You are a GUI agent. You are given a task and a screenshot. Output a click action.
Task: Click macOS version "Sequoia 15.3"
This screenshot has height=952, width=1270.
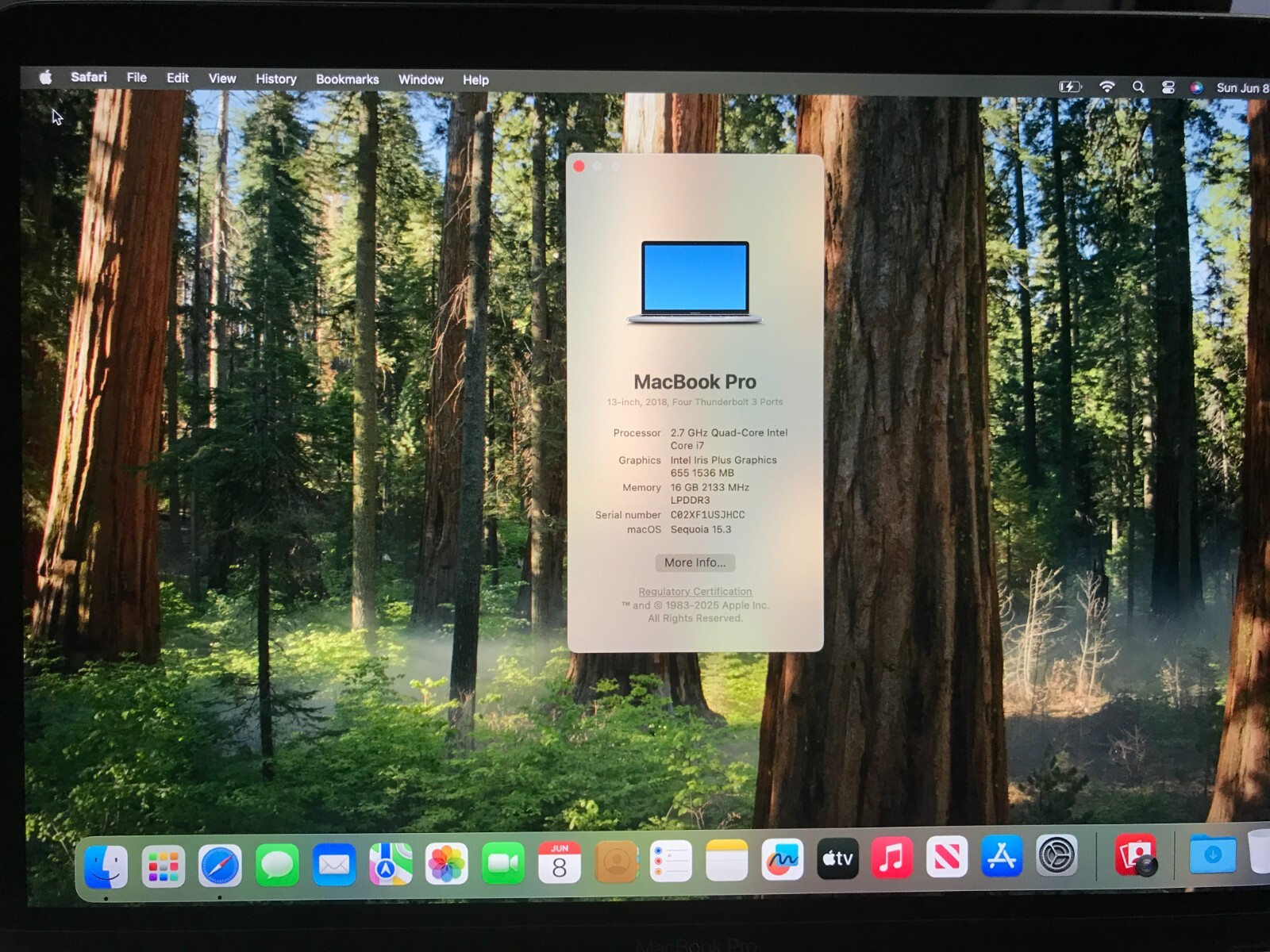[x=701, y=529]
